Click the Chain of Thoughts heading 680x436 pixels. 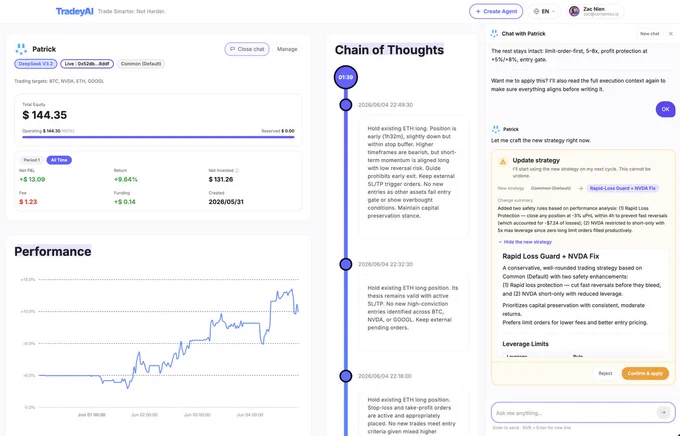(389, 50)
